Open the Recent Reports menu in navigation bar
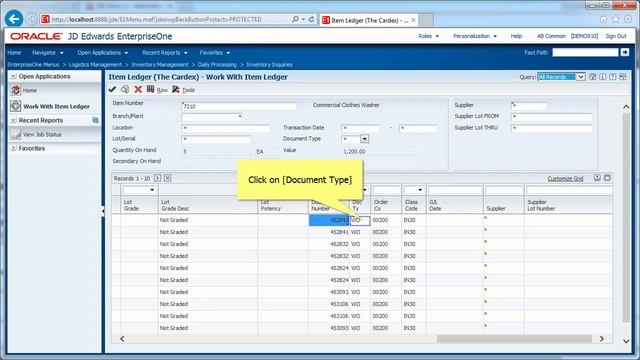640x360 pixels. [164, 53]
